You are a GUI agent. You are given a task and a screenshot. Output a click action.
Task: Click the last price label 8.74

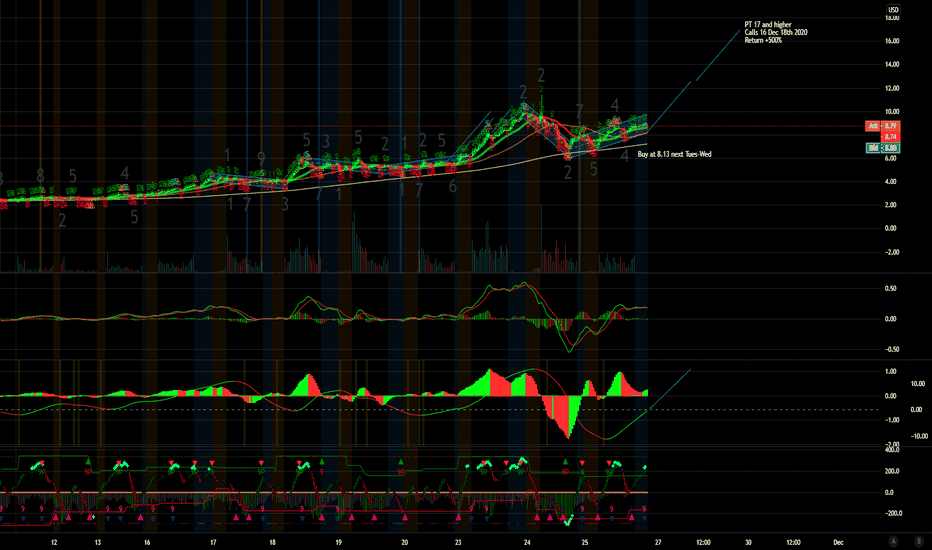click(890, 137)
